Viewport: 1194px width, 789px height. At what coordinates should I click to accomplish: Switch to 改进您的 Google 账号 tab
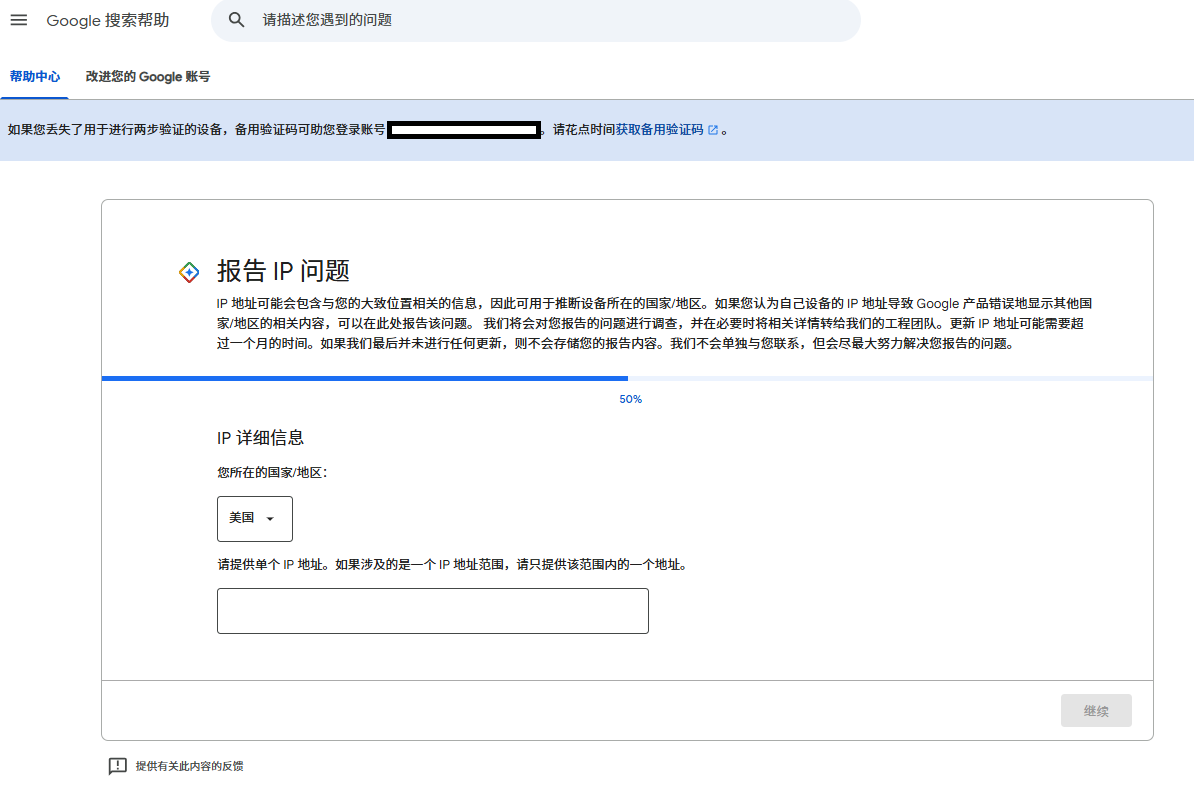click(x=148, y=77)
